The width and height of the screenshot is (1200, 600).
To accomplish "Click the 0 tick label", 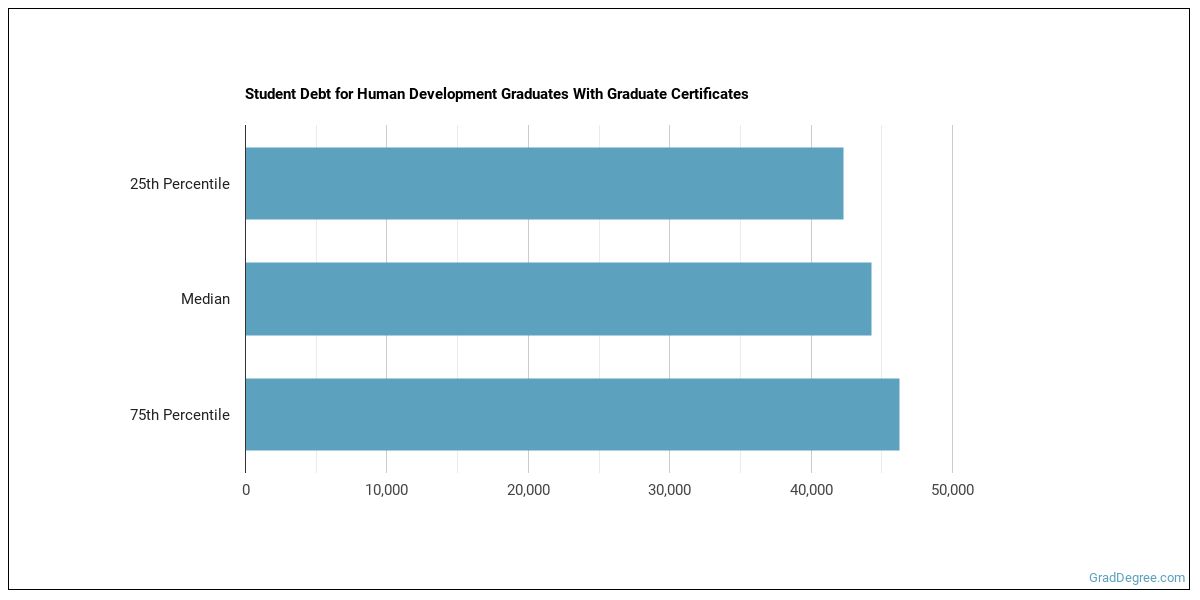I will pyautogui.click(x=246, y=490).
